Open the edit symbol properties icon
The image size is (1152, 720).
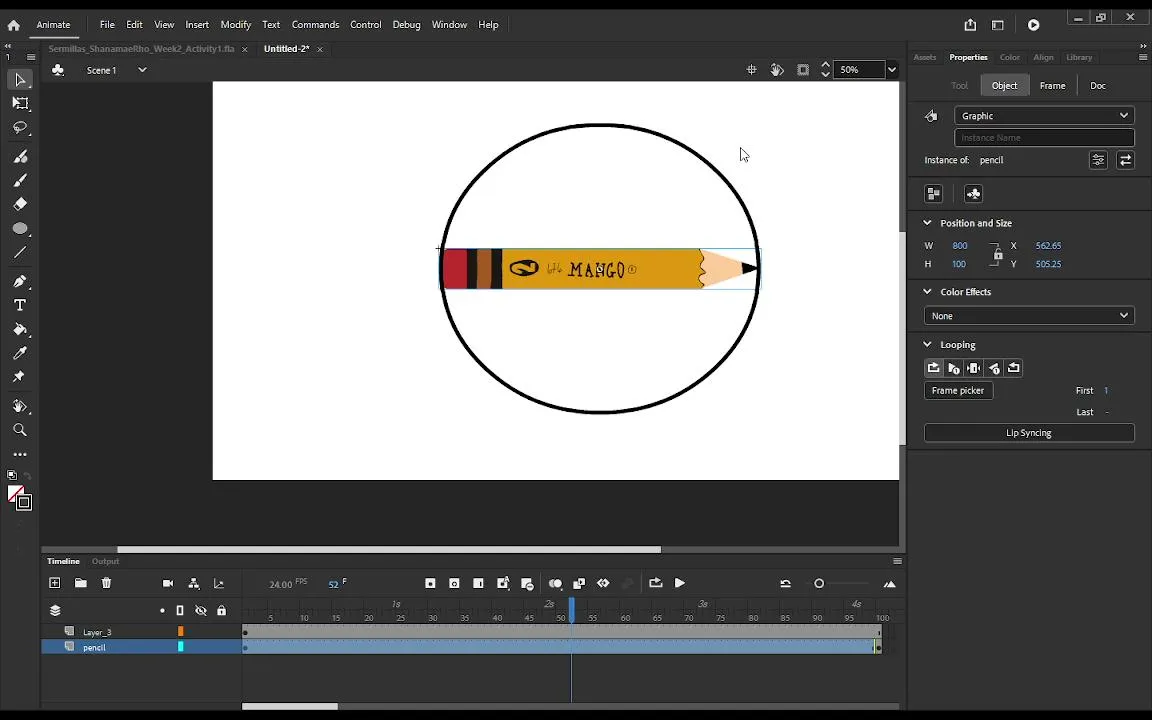click(x=1098, y=159)
